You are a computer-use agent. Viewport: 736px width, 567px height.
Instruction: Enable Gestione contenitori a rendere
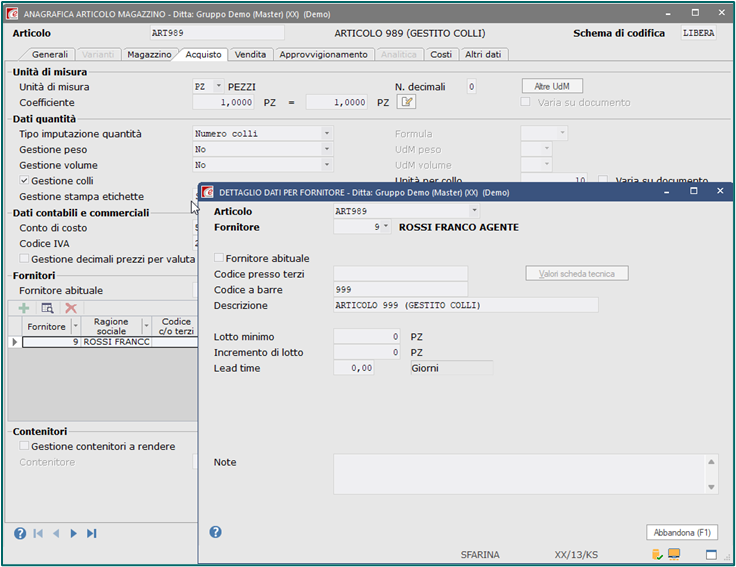(x=24, y=446)
